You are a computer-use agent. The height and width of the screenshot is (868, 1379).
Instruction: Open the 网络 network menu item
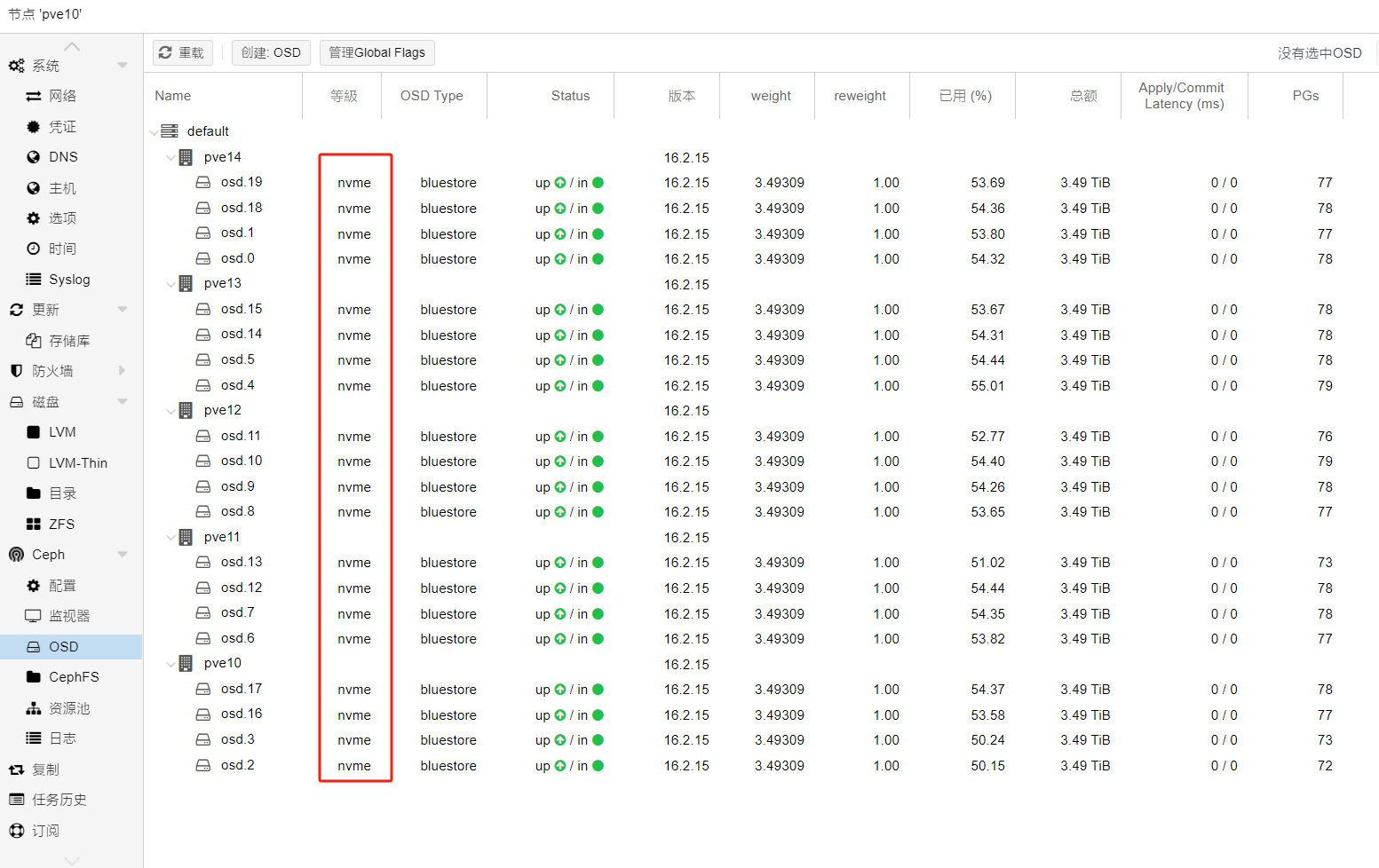pos(71,96)
